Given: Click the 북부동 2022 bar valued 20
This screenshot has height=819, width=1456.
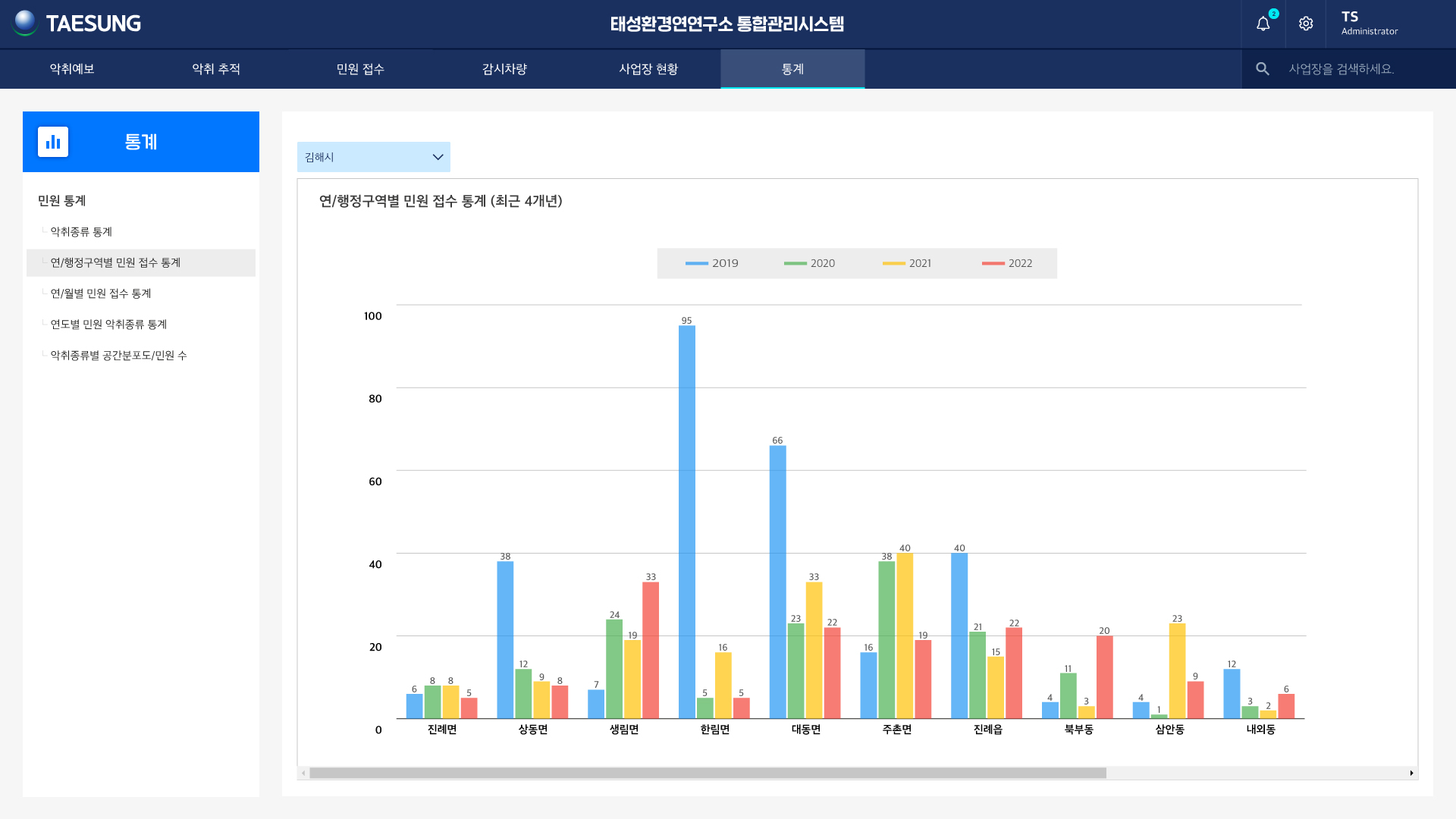Looking at the screenshot, I should coord(1105,677).
